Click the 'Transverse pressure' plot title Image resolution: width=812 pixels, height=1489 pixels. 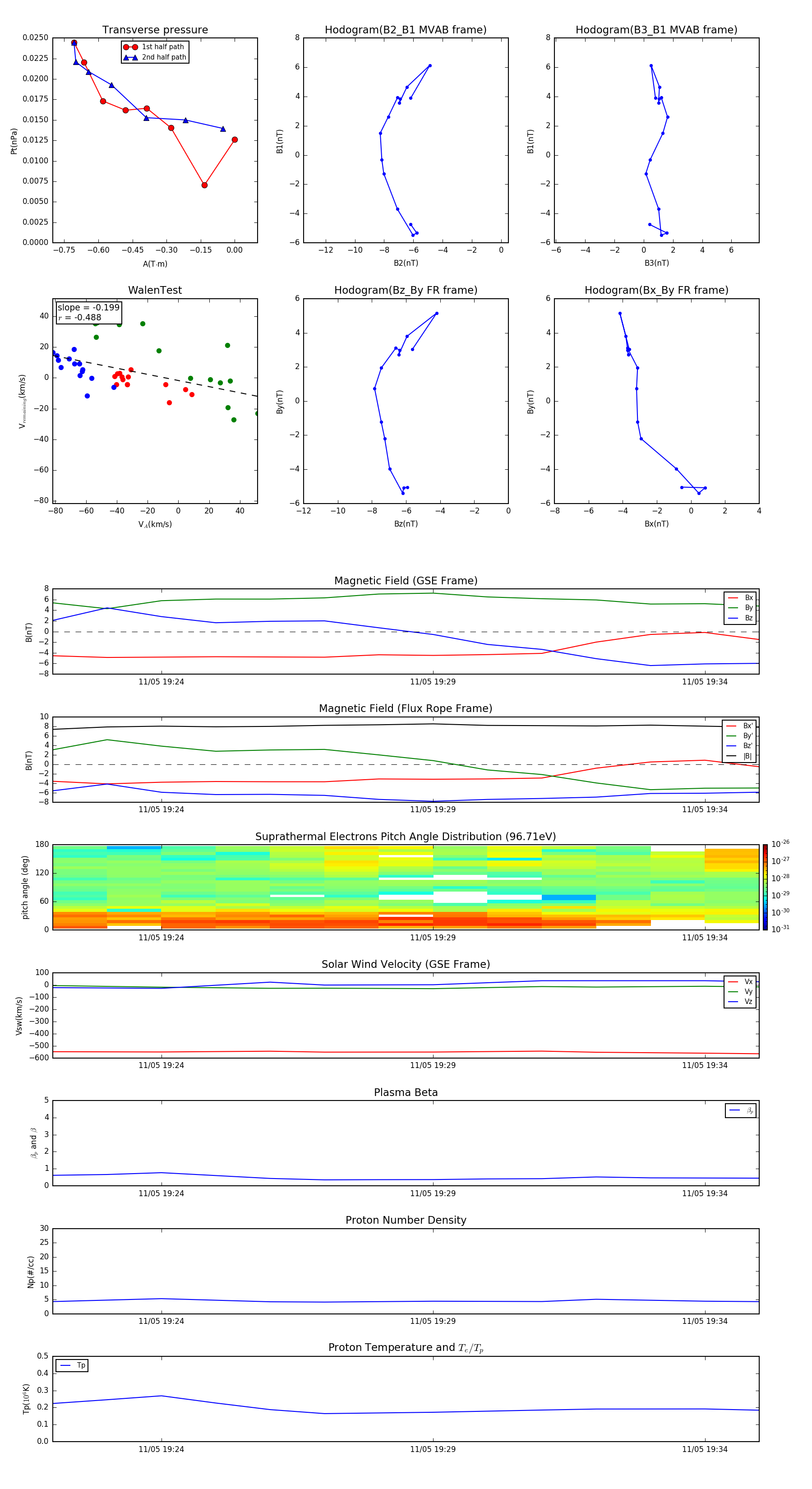point(155,30)
